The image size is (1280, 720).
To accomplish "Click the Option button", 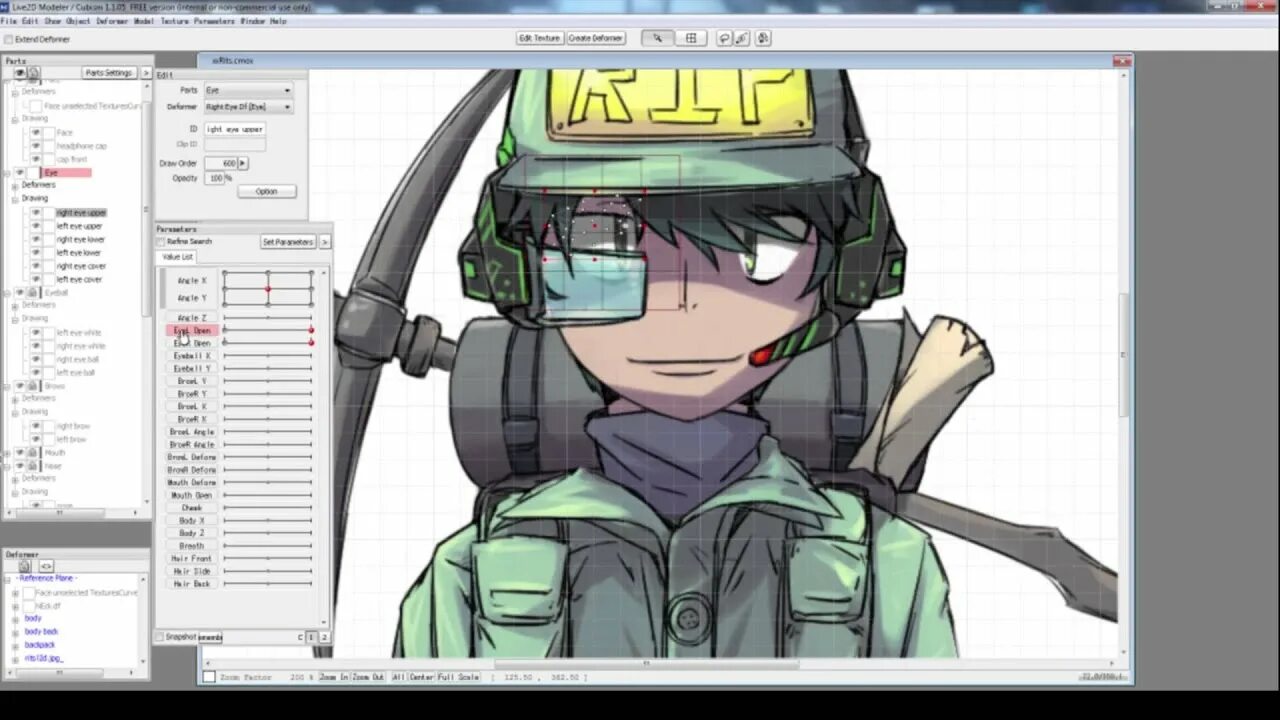I will click(266, 191).
